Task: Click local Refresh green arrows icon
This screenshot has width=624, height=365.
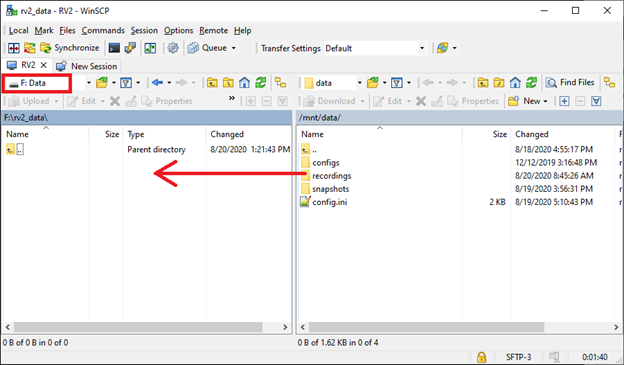Action: click(261, 83)
